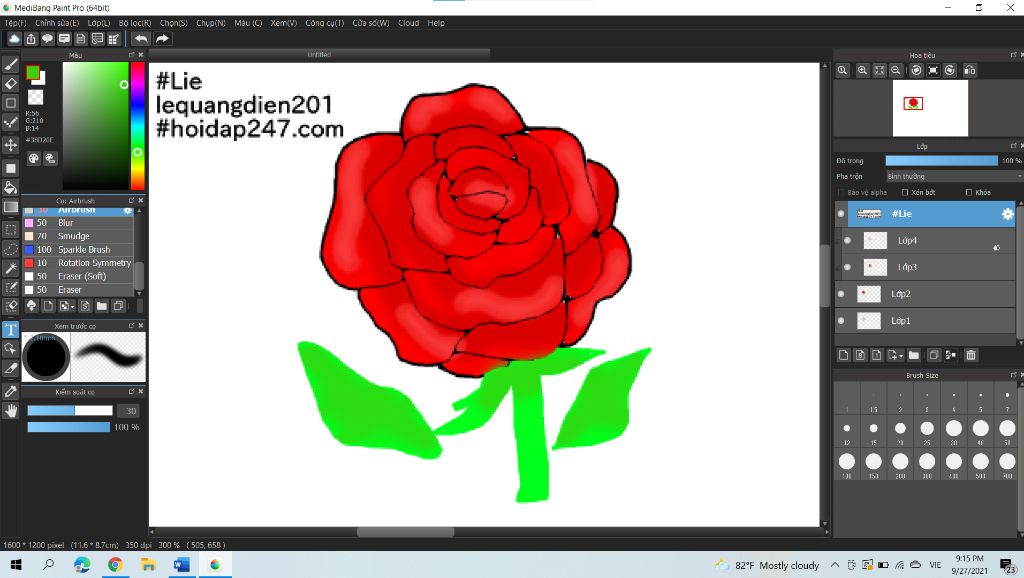The height and width of the screenshot is (578, 1024).
Task: Select the Eraser (Soft) brush
Action: point(78,276)
